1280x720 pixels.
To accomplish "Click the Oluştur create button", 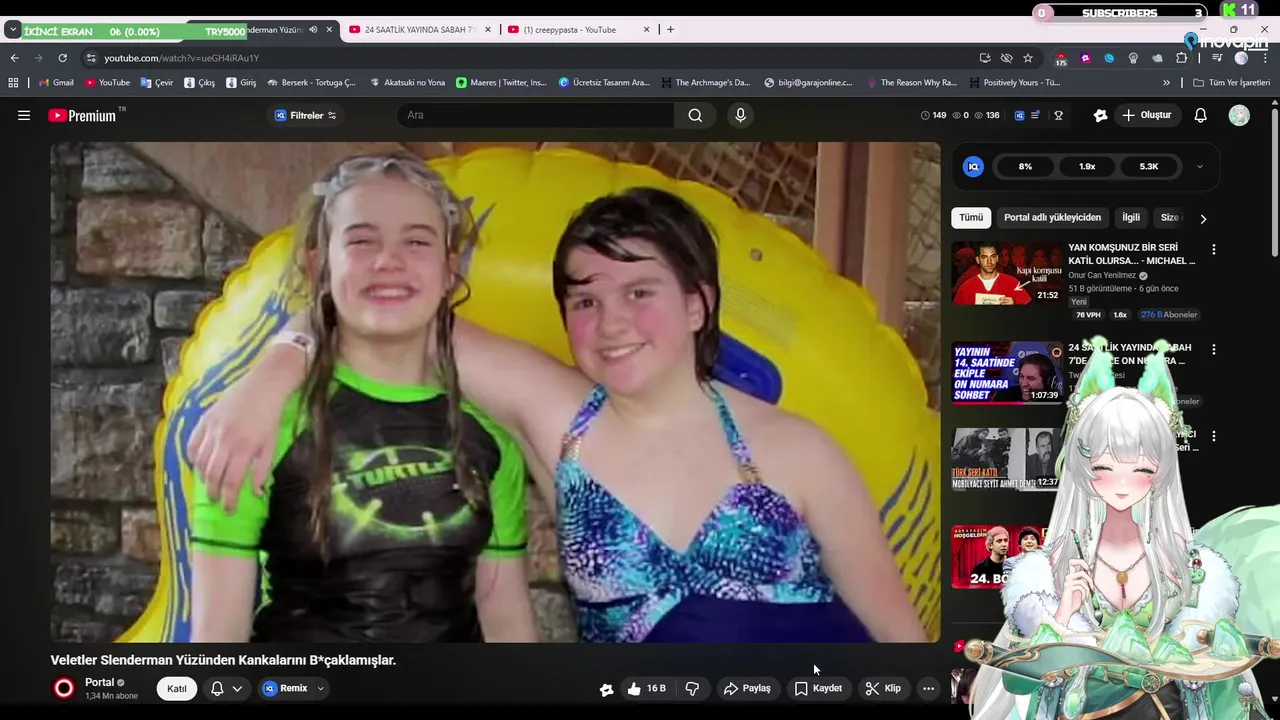I will (1146, 116).
